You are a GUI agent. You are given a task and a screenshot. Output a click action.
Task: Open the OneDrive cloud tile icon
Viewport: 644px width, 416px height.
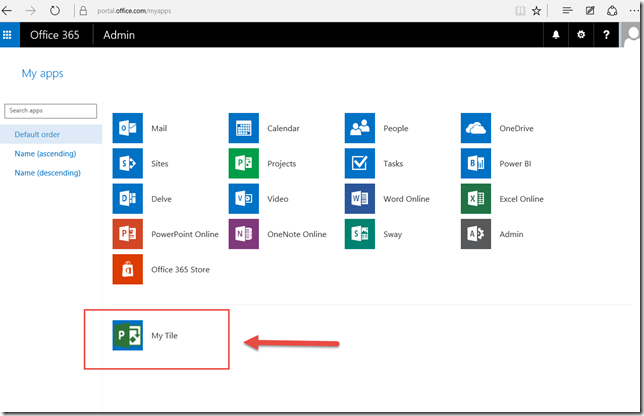476,128
